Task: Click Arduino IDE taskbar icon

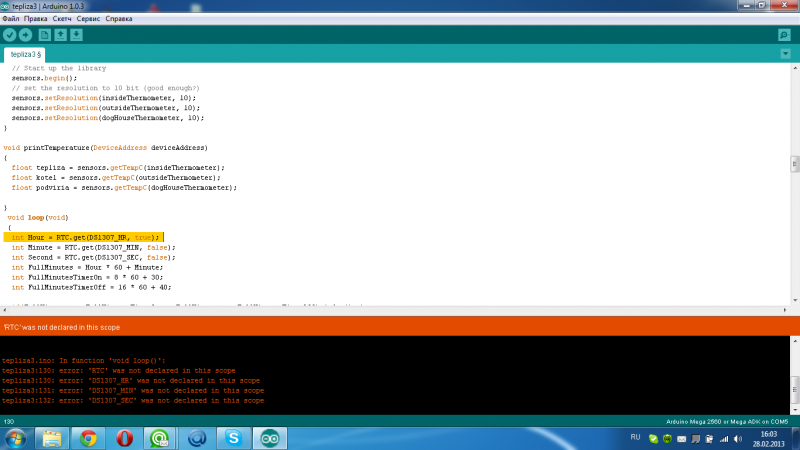Action: click(x=270, y=438)
